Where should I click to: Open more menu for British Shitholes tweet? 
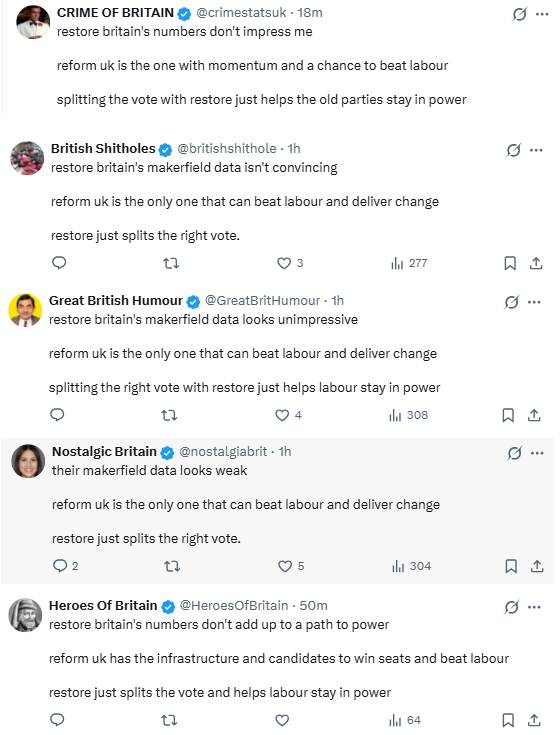[x=536, y=150]
